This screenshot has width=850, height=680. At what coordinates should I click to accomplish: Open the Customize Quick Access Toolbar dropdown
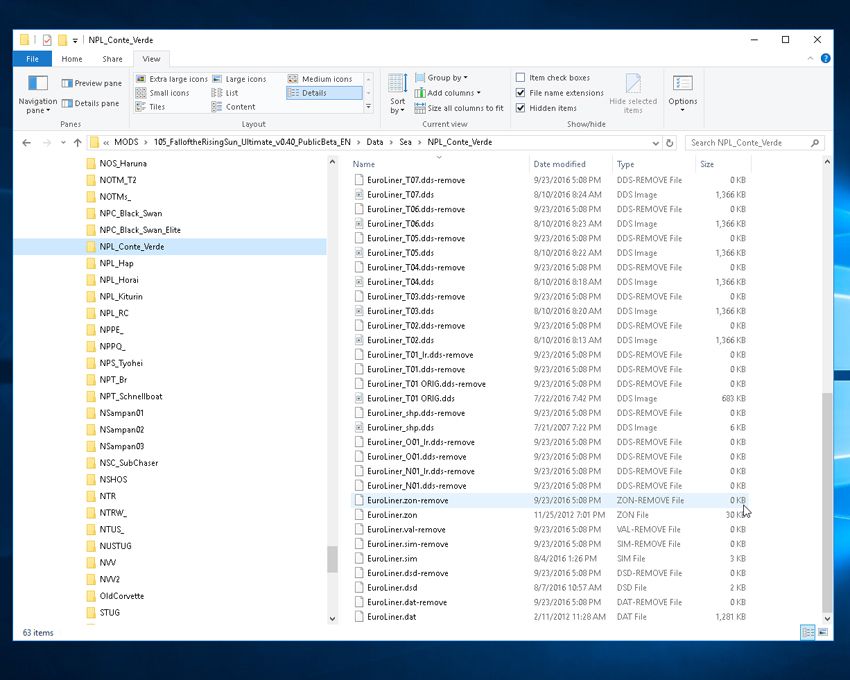pyautogui.click(x=75, y=40)
